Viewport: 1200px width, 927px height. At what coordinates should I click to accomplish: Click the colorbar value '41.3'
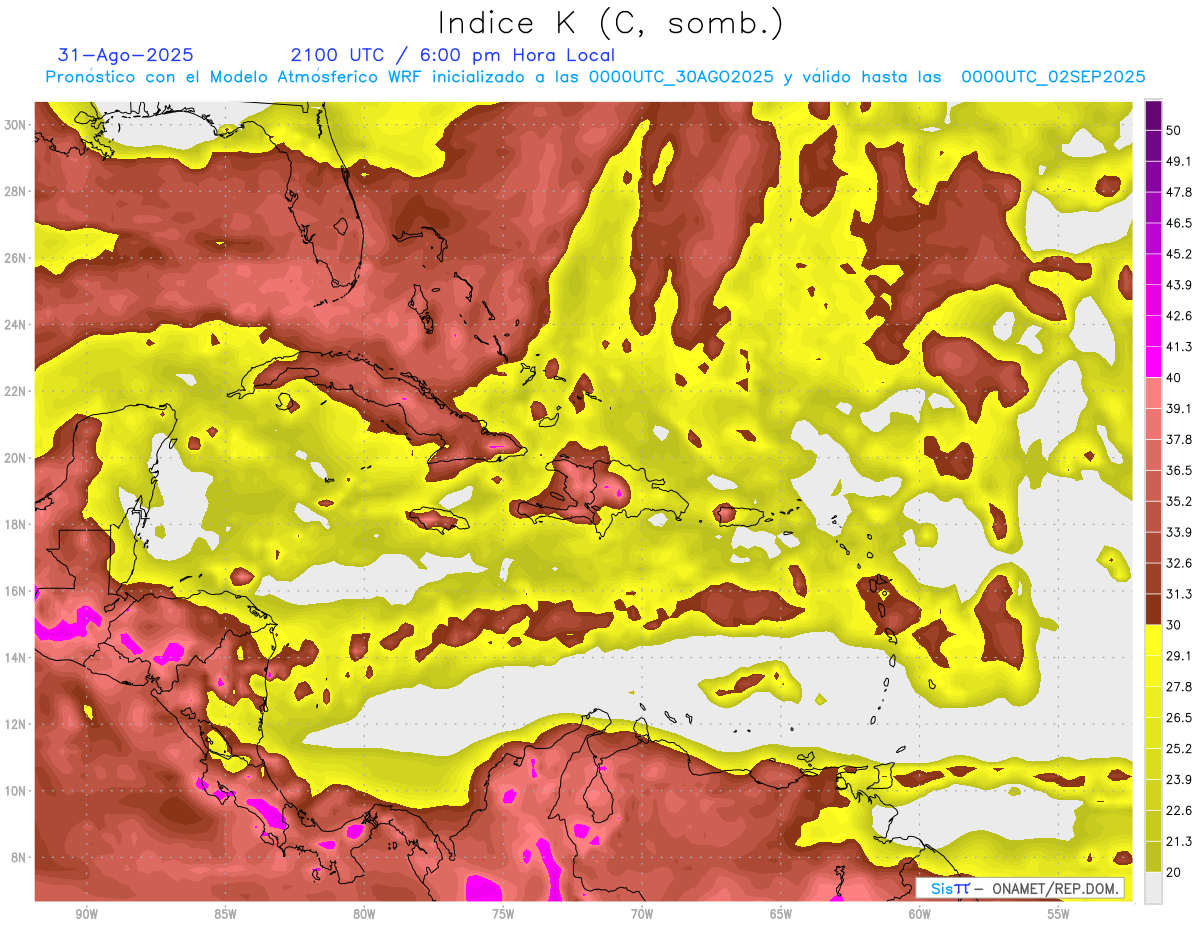[x=1179, y=348]
